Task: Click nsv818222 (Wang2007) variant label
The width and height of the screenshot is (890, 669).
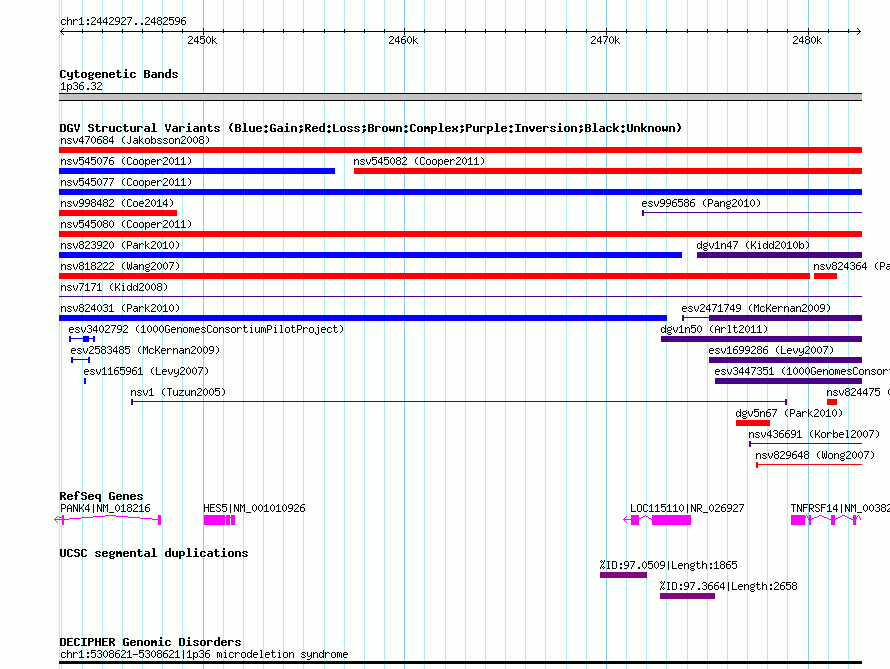Action: 120,266
